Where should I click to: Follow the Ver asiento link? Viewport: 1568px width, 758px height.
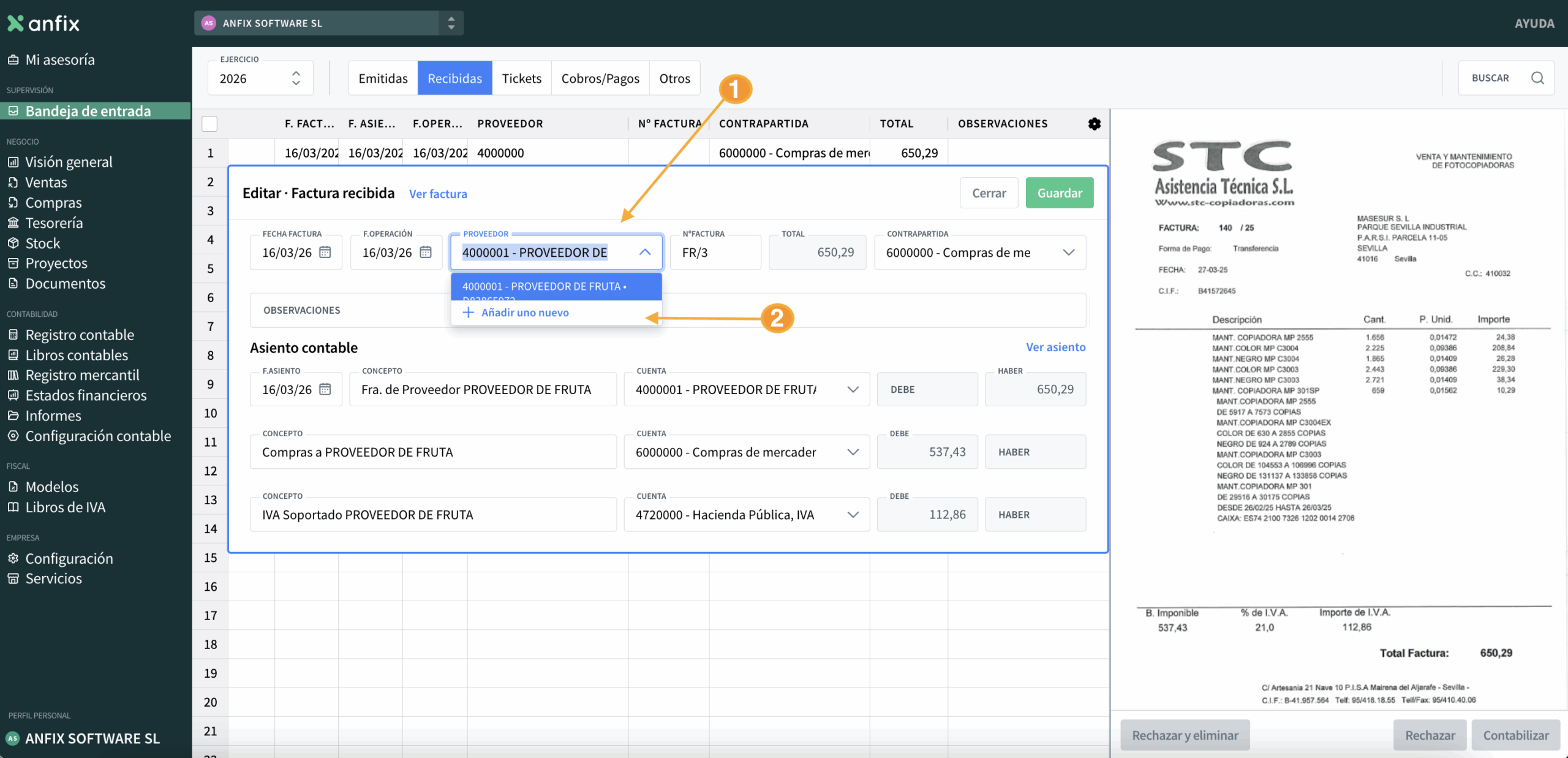click(1055, 347)
